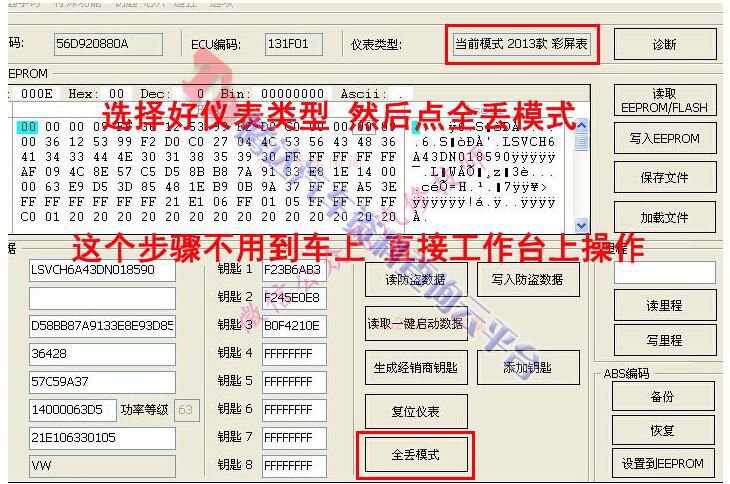
Task: Click the 保存文件 button
Action: [665, 177]
